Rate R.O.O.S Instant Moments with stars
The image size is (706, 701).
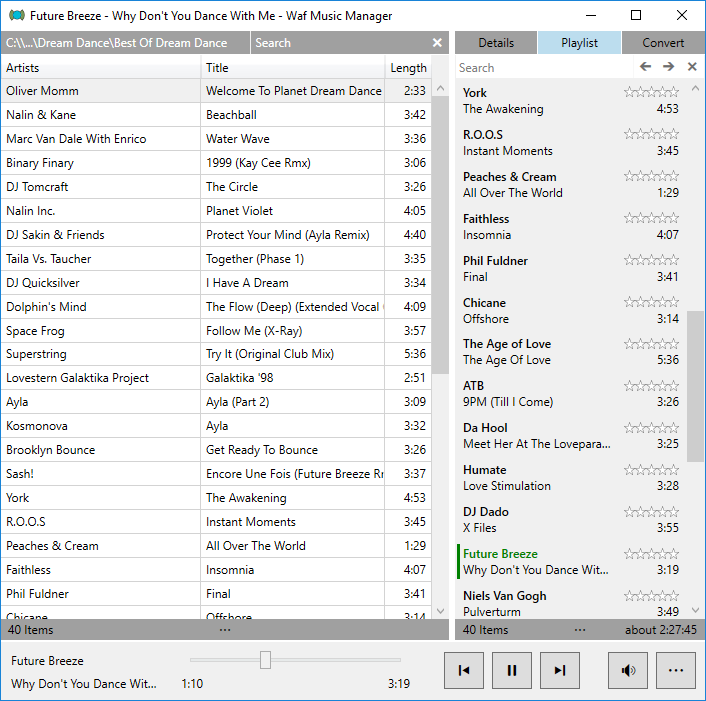point(651,134)
